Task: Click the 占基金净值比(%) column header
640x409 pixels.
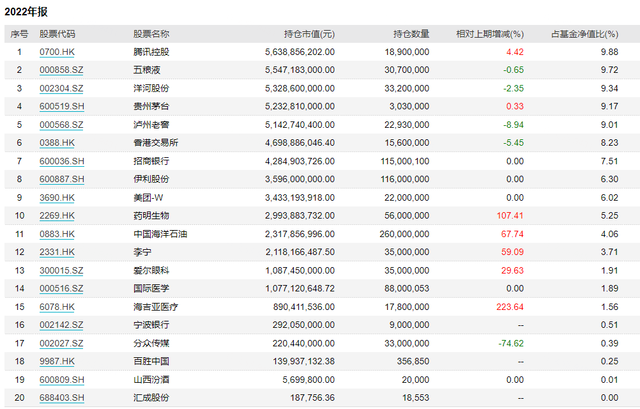Action: [584, 34]
